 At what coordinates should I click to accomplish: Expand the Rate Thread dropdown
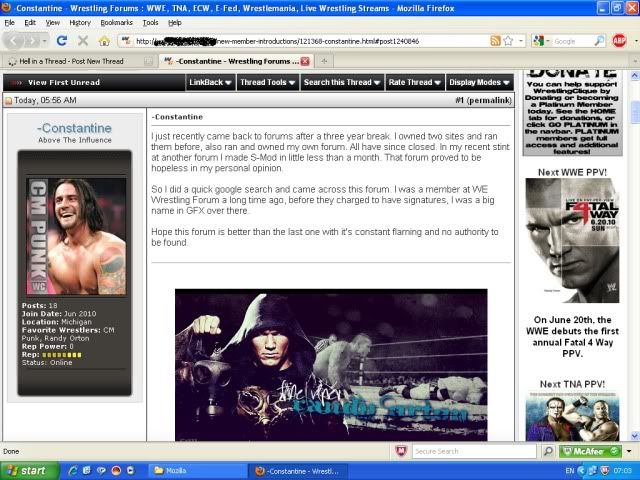414,82
